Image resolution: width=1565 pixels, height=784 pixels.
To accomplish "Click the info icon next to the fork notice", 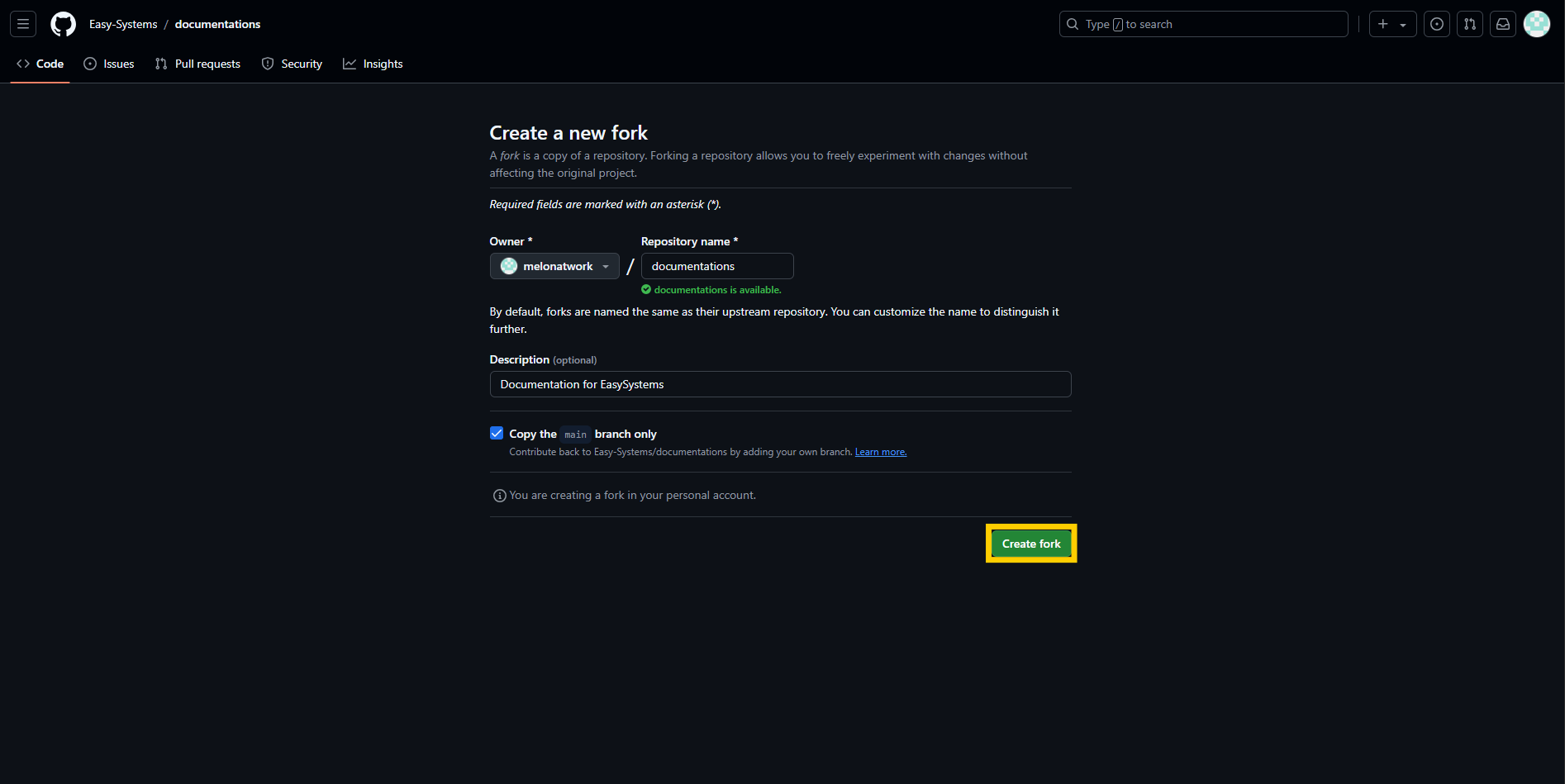I will (499, 495).
